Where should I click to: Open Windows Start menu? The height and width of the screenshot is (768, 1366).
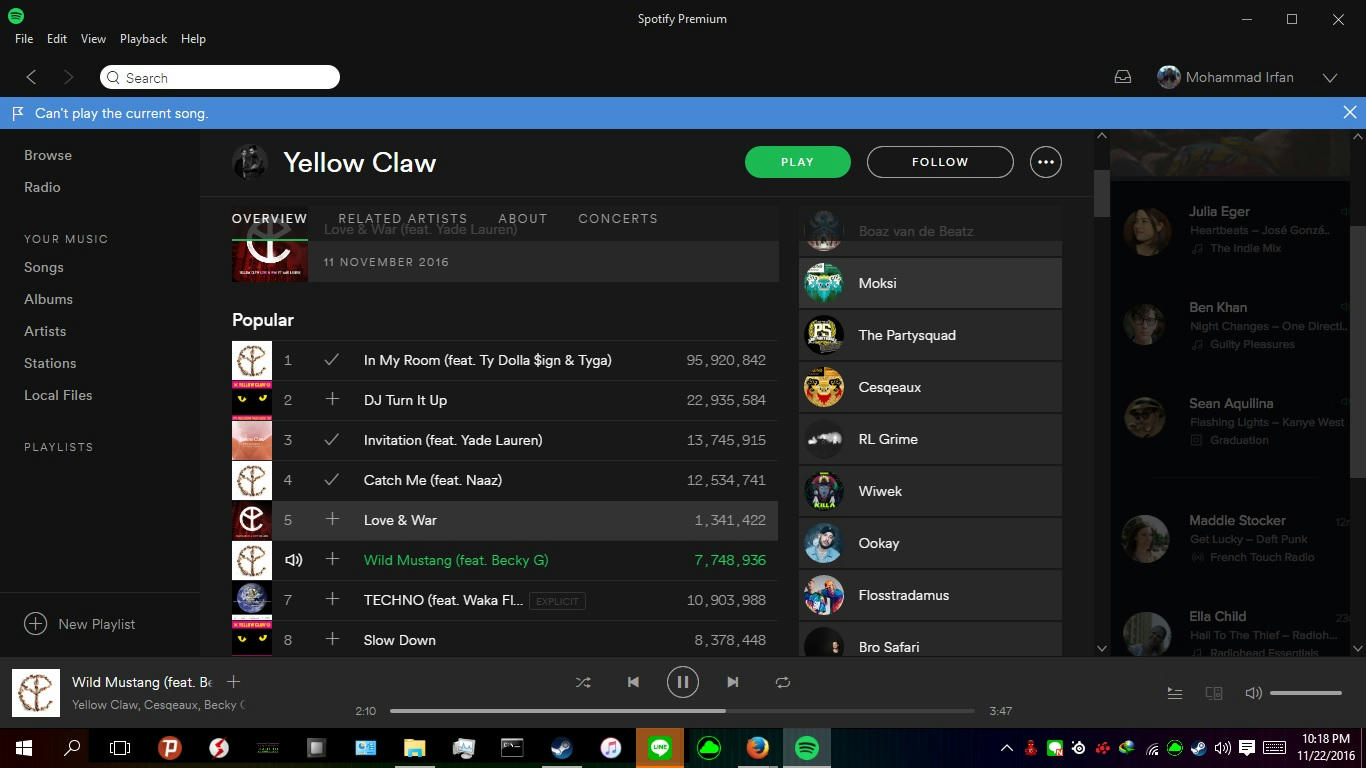click(24, 748)
